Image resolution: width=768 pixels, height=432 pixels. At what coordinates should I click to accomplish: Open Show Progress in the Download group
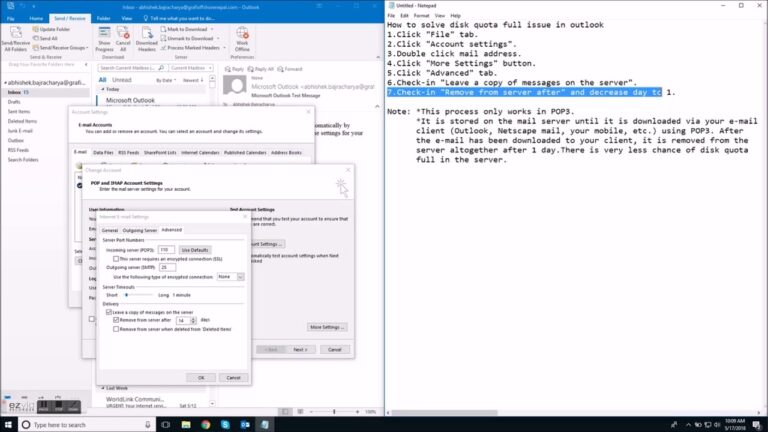[x=104, y=39]
